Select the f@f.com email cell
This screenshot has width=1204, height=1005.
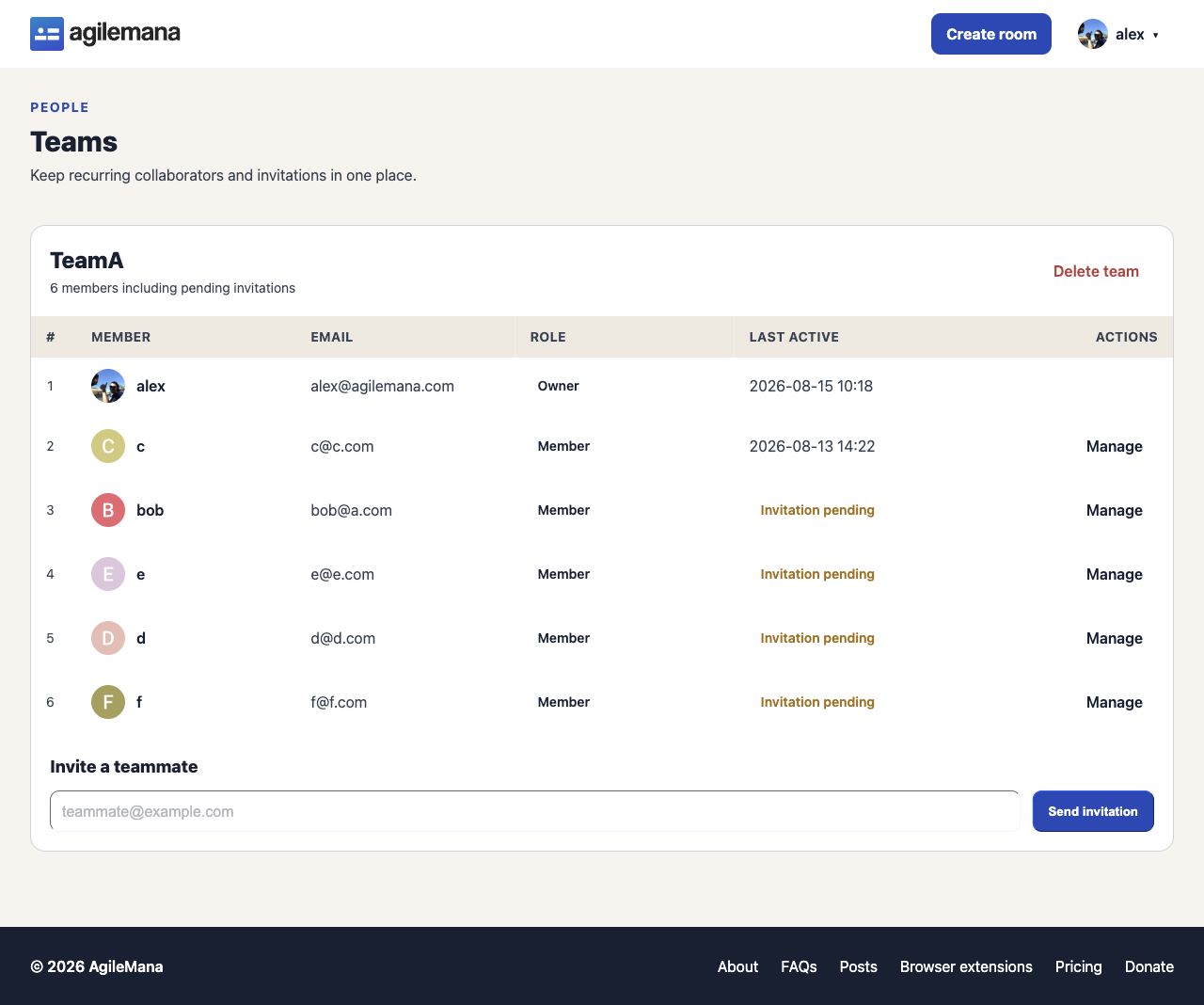click(339, 702)
